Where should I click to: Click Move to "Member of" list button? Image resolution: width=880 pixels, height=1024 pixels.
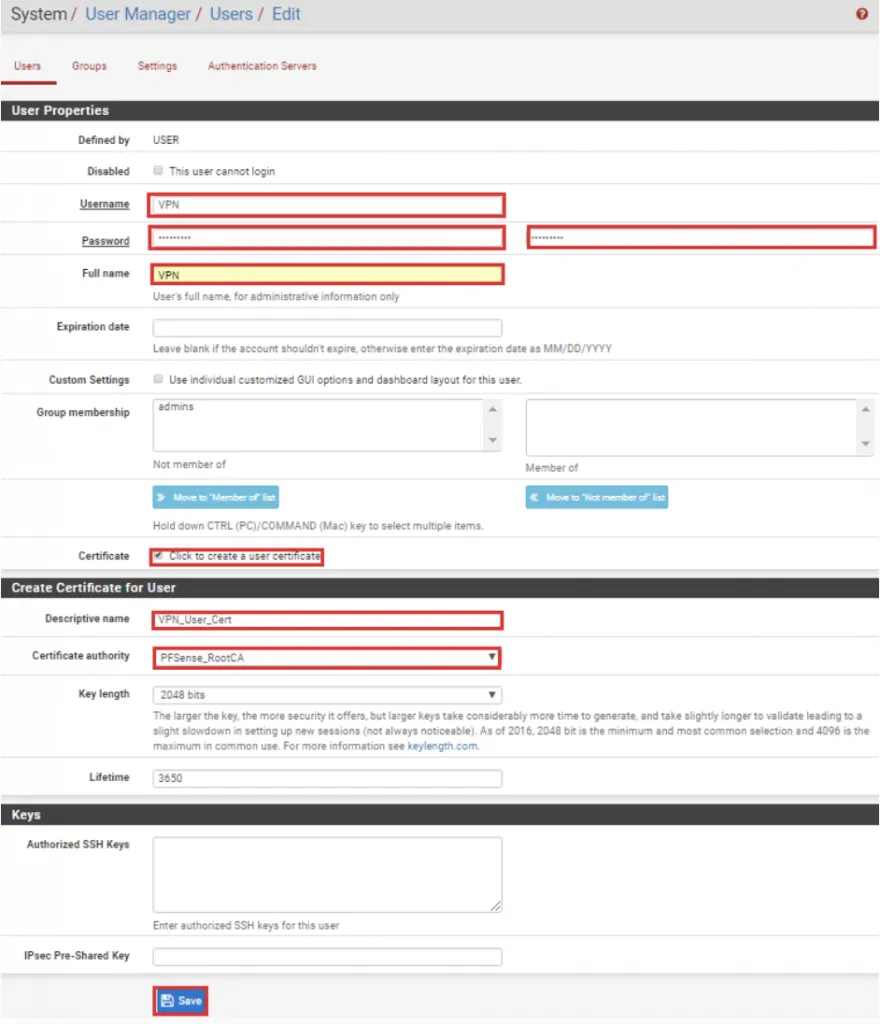(x=215, y=497)
